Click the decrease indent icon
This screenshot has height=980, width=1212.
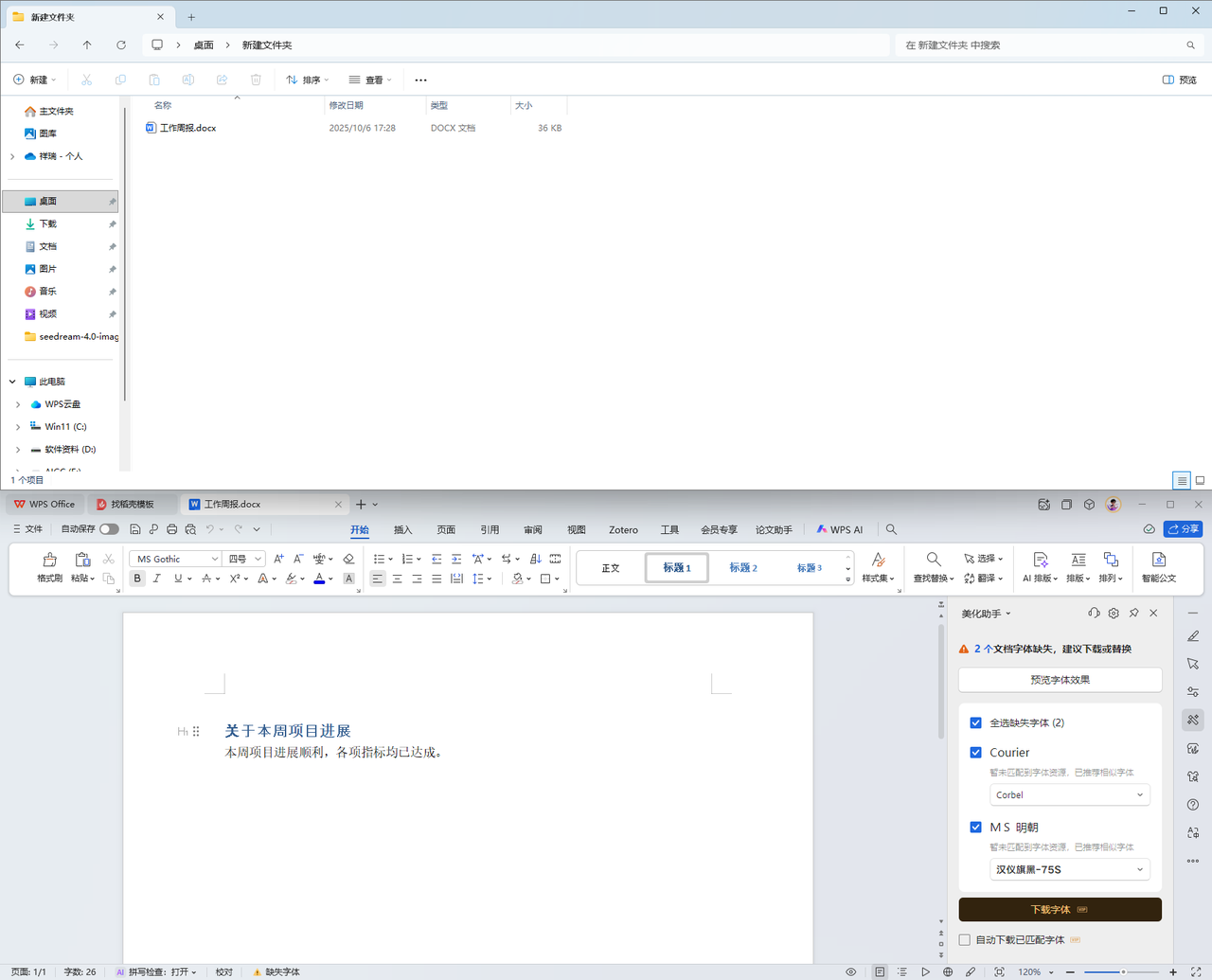437,559
